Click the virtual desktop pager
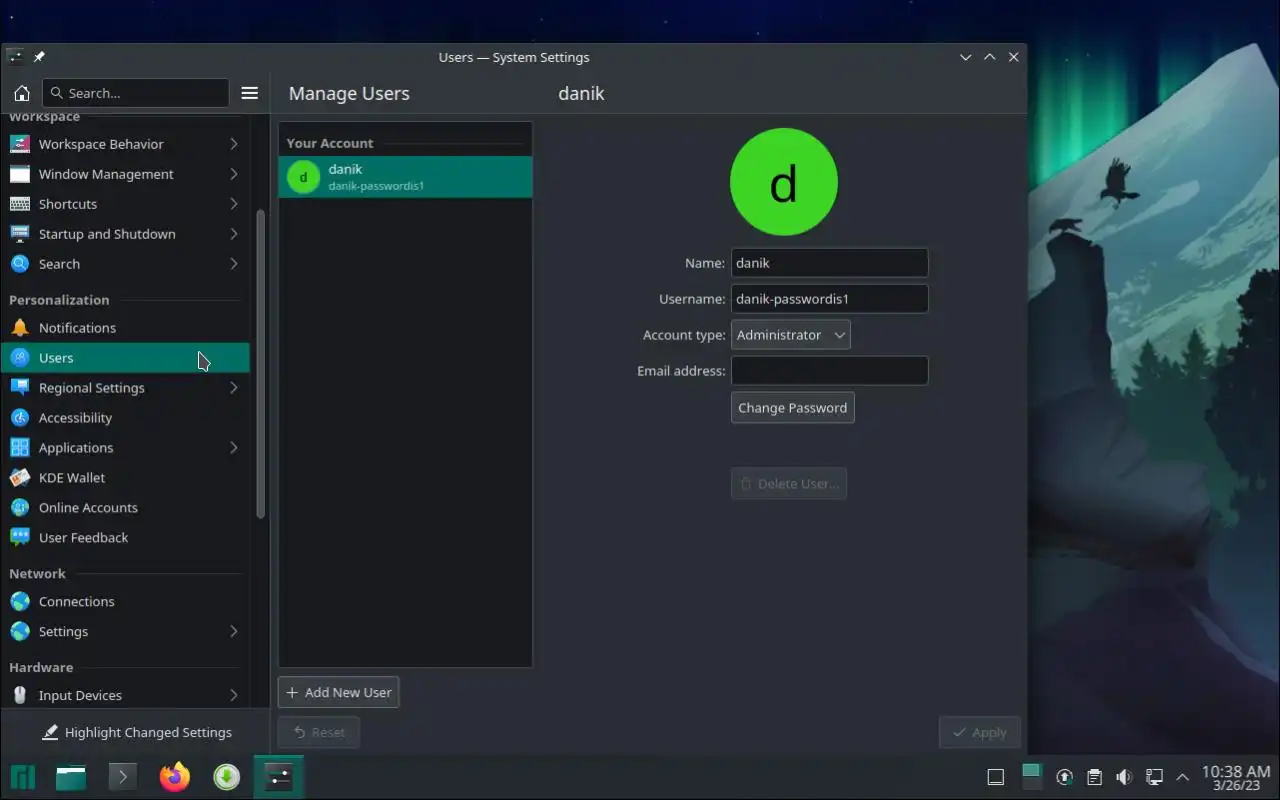 pyautogui.click(x=1031, y=777)
